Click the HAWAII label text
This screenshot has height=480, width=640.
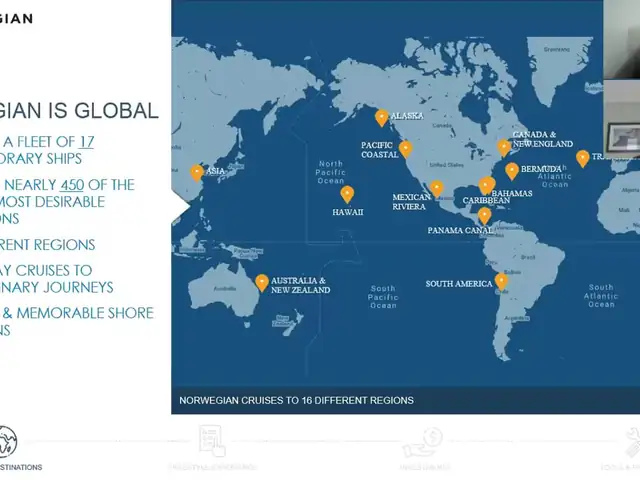click(x=347, y=212)
